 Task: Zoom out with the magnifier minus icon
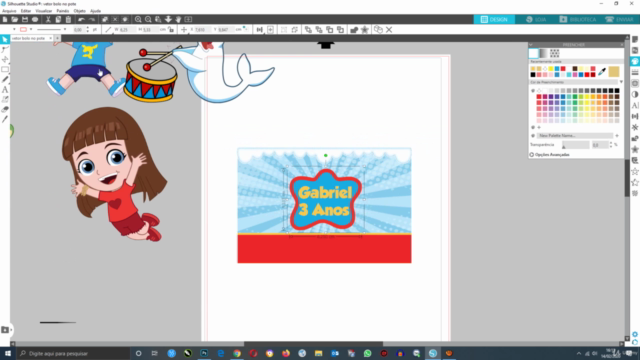coord(148,19)
